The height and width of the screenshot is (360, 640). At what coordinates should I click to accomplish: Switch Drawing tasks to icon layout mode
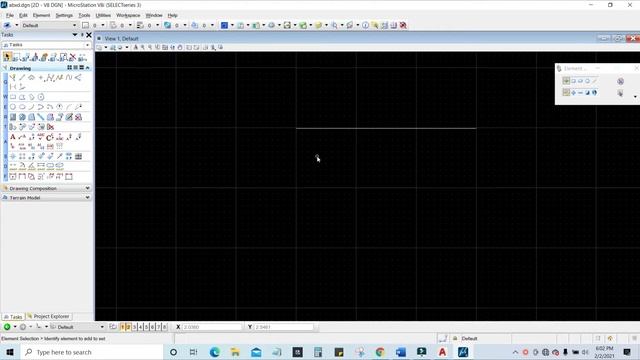coord(69,68)
